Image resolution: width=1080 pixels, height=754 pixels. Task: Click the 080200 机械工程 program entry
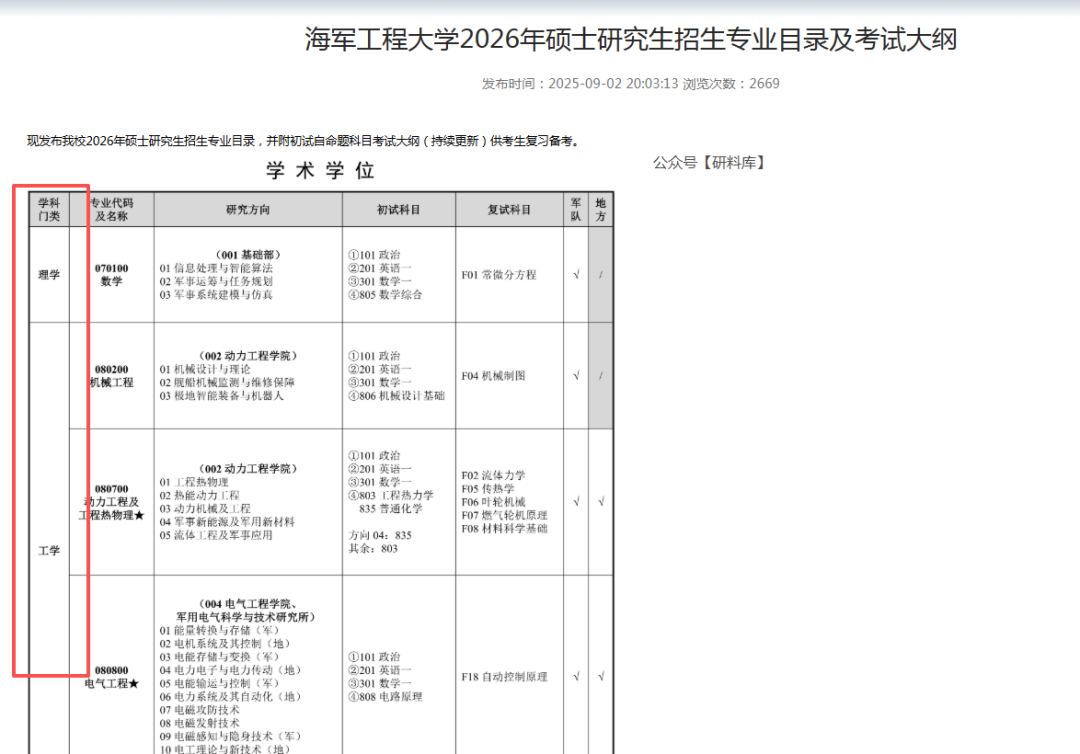[x=112, y=375]
